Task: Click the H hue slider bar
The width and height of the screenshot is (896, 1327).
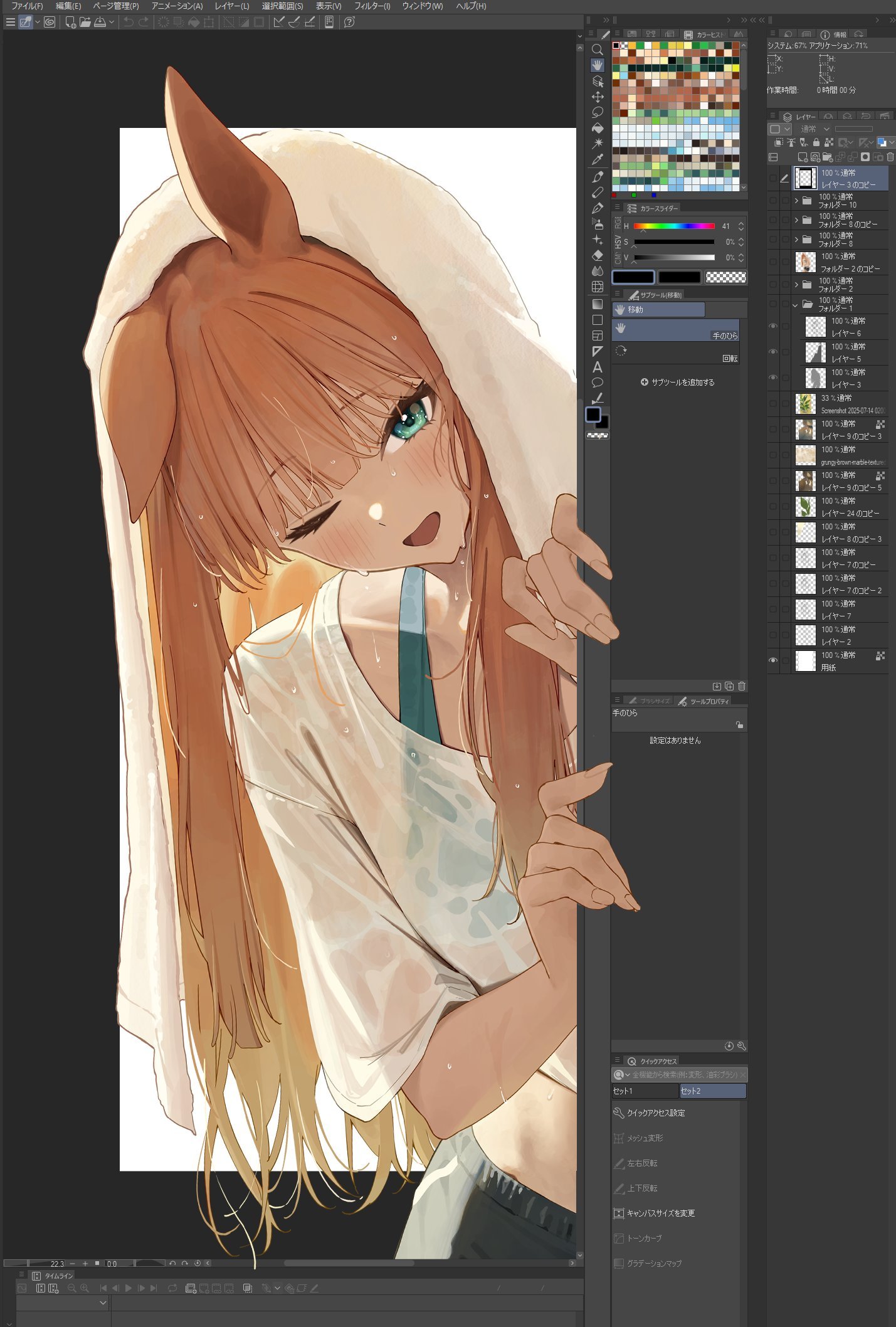Action: click(x=674, y=226)
